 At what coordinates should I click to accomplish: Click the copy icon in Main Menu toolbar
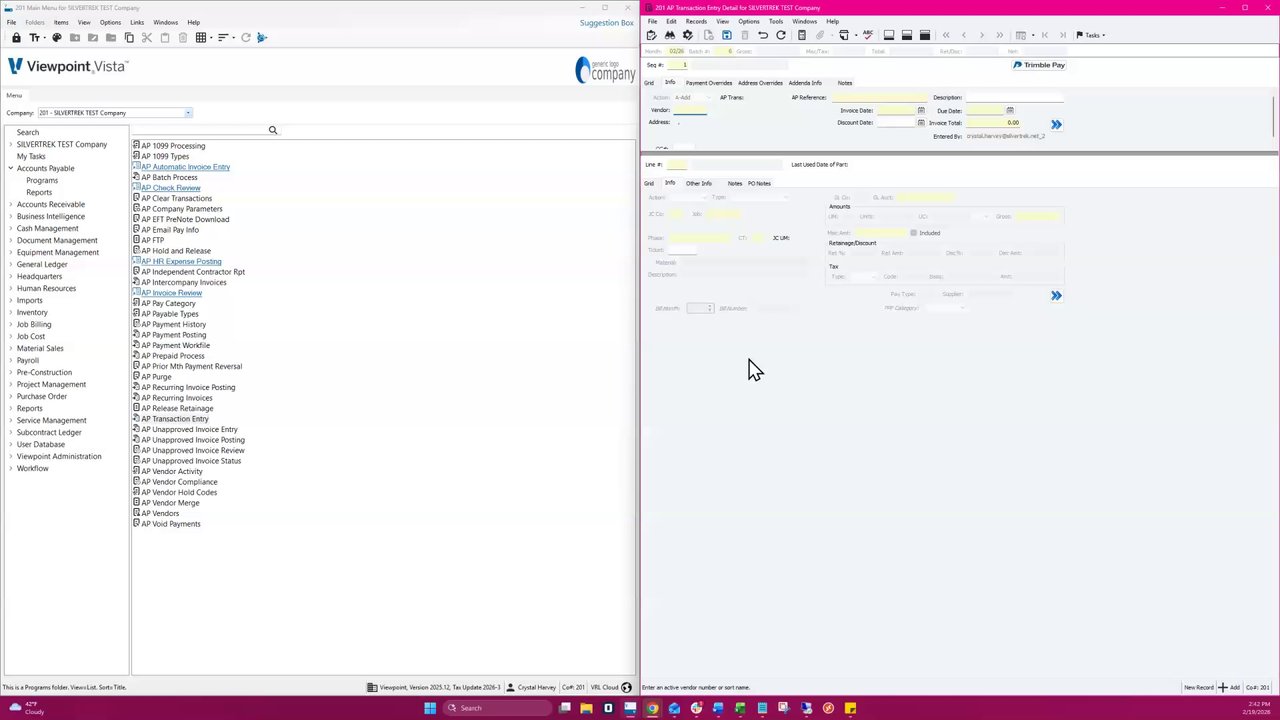(129, 38)
